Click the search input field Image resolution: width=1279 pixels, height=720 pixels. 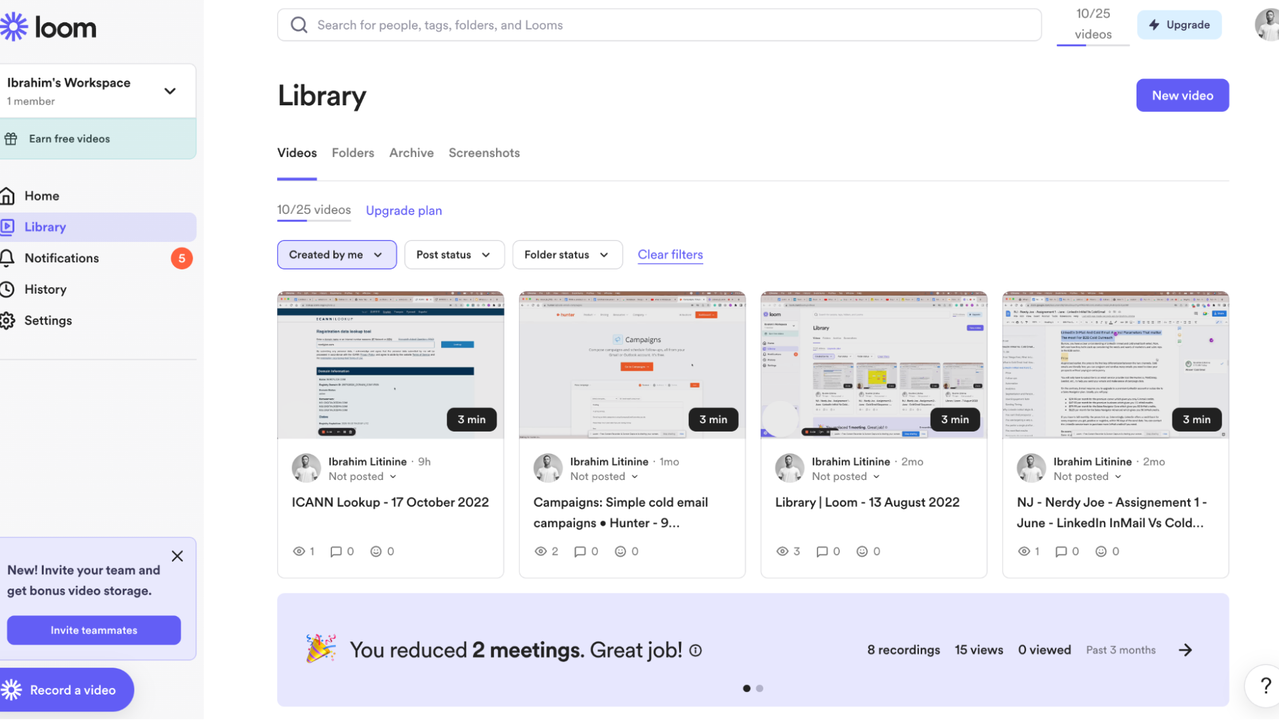click(x=659, y=25)
